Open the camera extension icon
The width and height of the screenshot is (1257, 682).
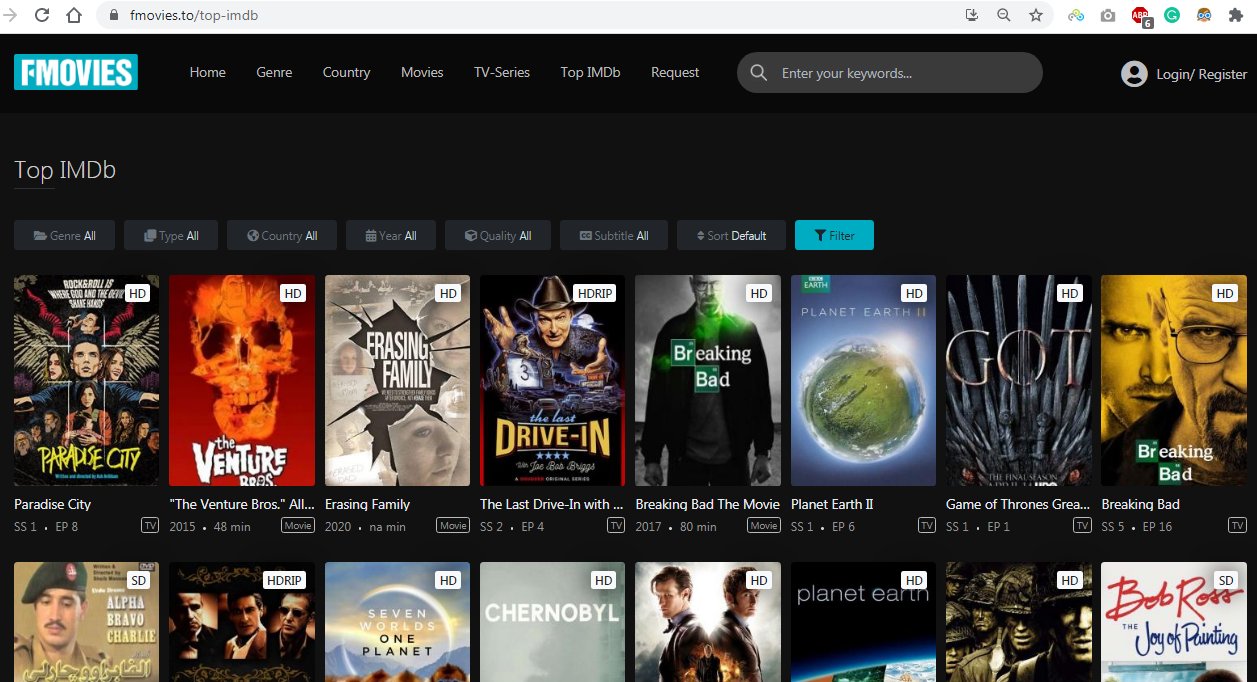click(x=1108, y=15)
